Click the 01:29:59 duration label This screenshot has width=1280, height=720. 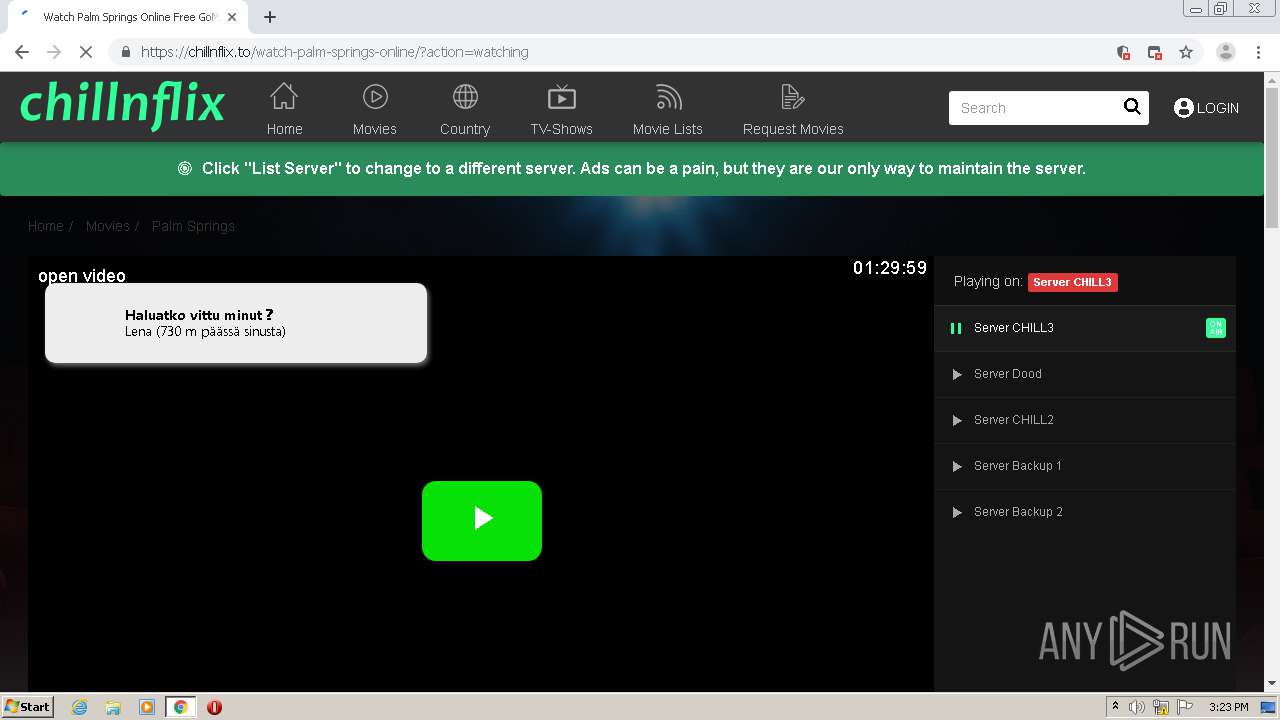pyautogui.click(x=890, y=268)
